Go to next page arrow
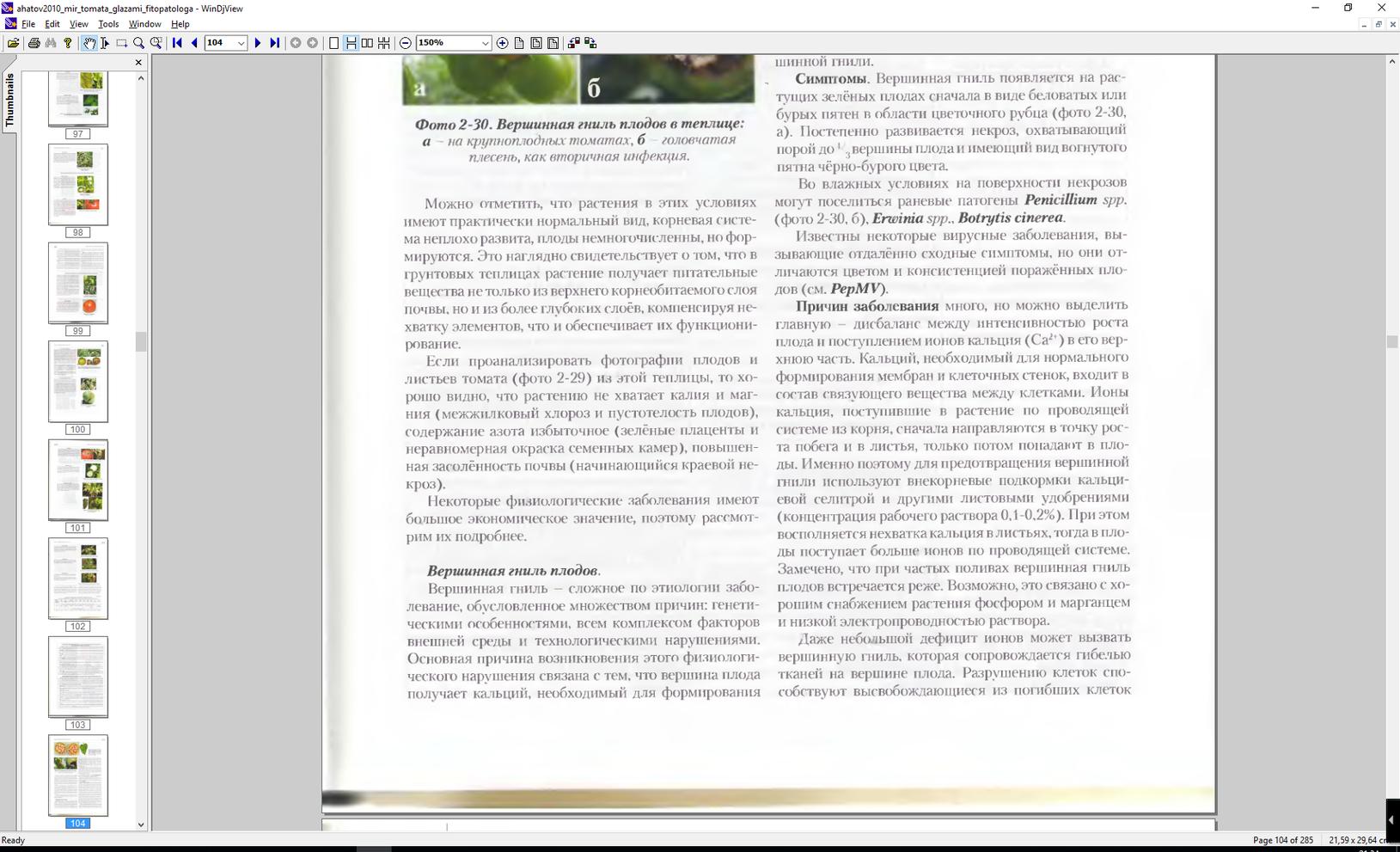The height and width of the screenshot is (852, 1400). point(257,43)
